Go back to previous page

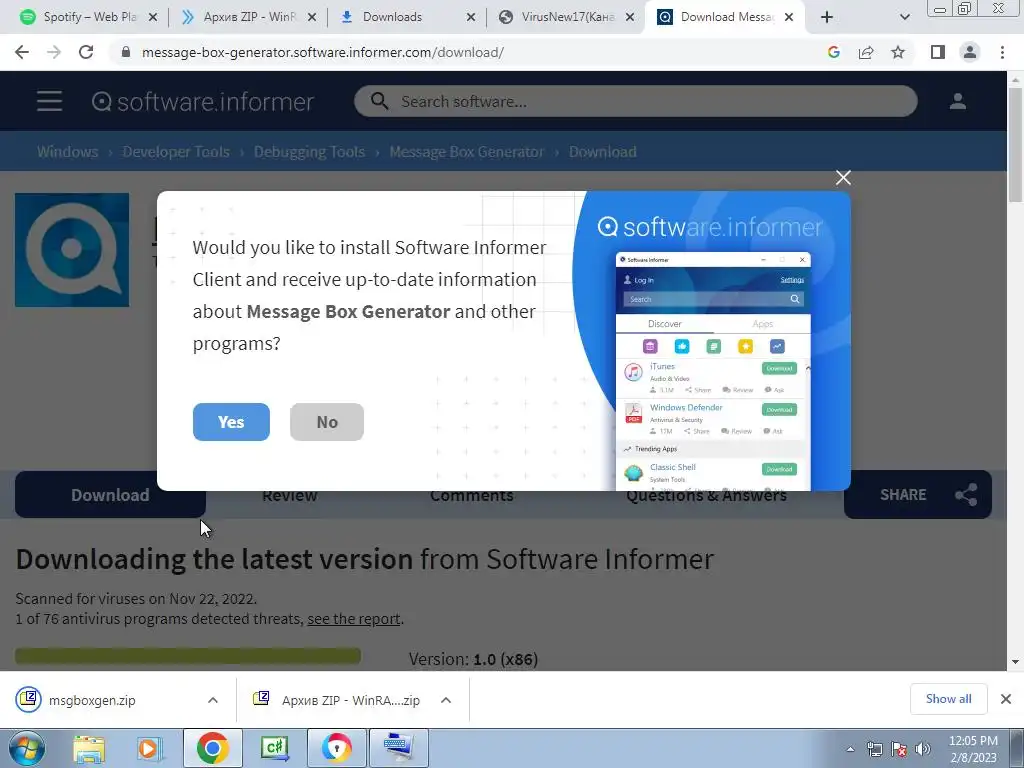click(22, 52)
